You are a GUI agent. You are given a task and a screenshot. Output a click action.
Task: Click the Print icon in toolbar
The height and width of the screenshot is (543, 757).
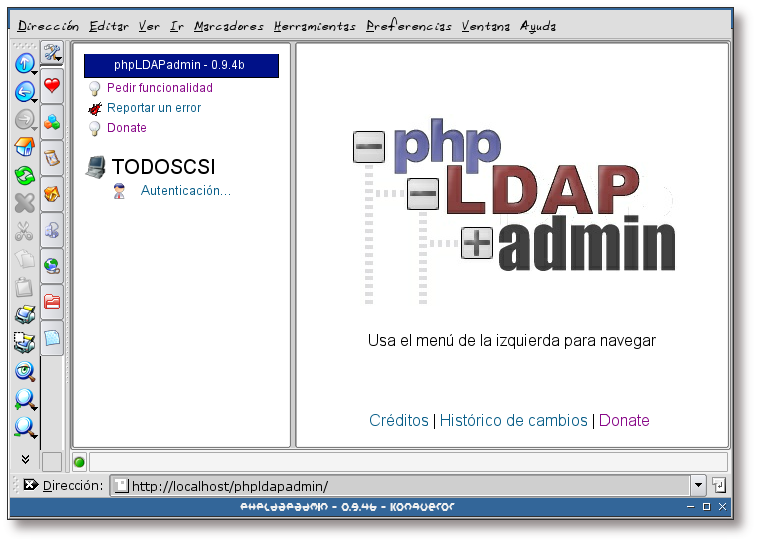(24, 315)
